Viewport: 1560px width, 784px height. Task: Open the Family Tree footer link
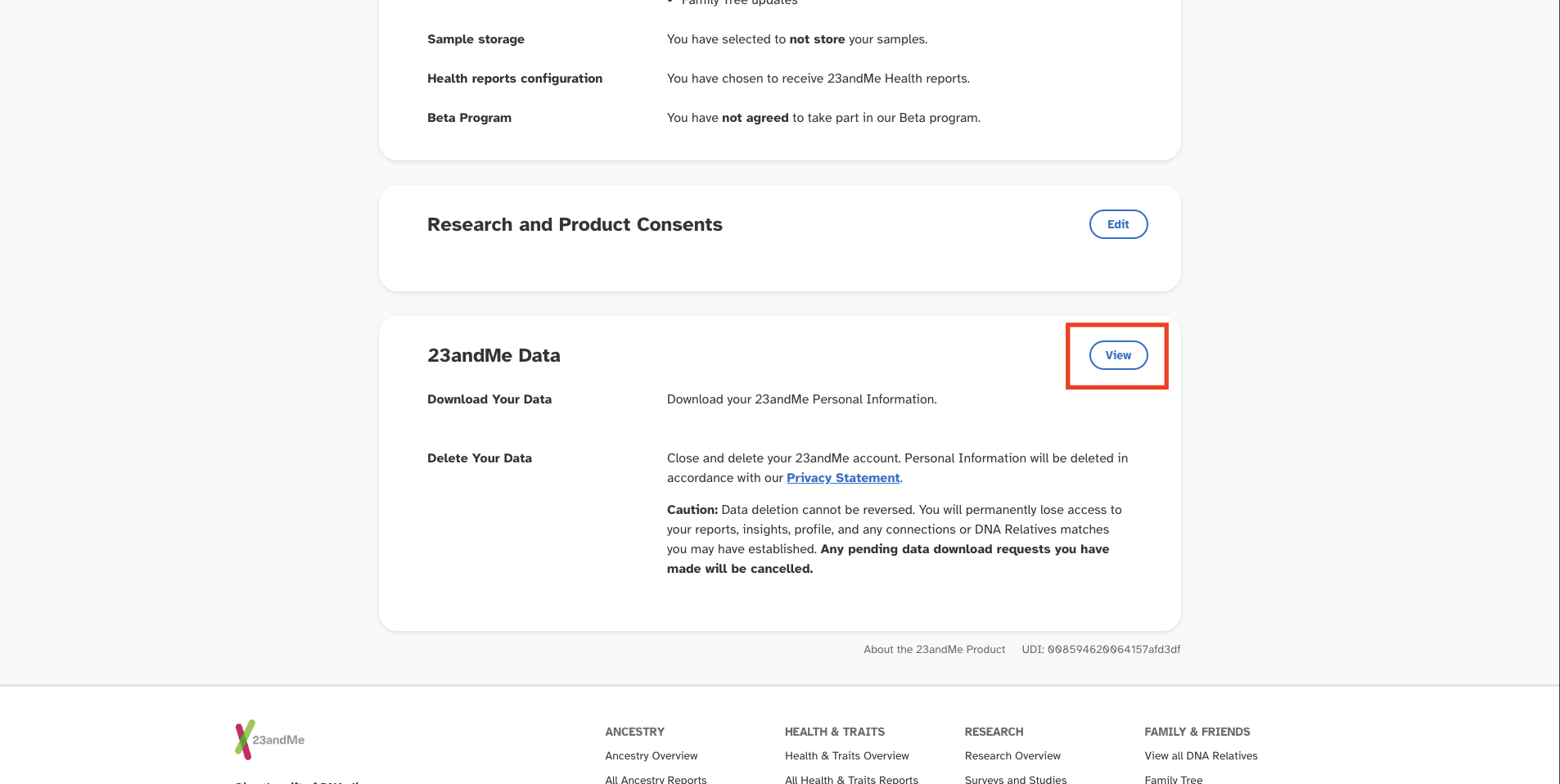[1174, 779]
